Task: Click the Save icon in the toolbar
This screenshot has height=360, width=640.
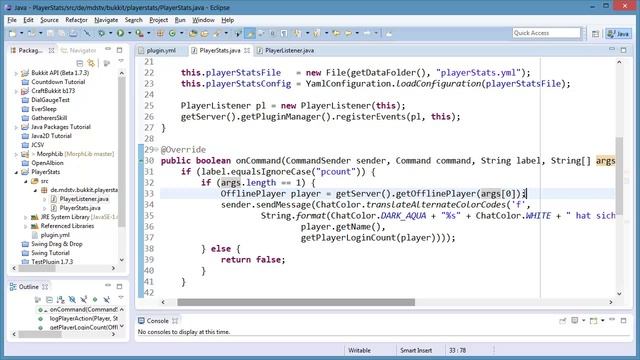Action: pos(50,33)
